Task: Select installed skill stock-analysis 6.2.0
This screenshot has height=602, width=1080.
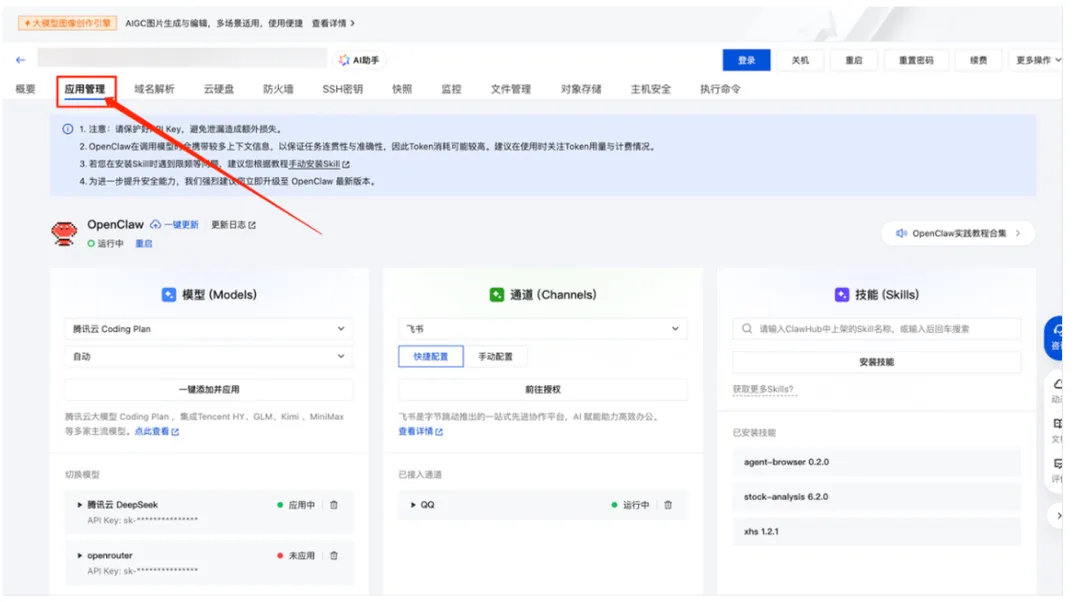Action: (877, 497)
